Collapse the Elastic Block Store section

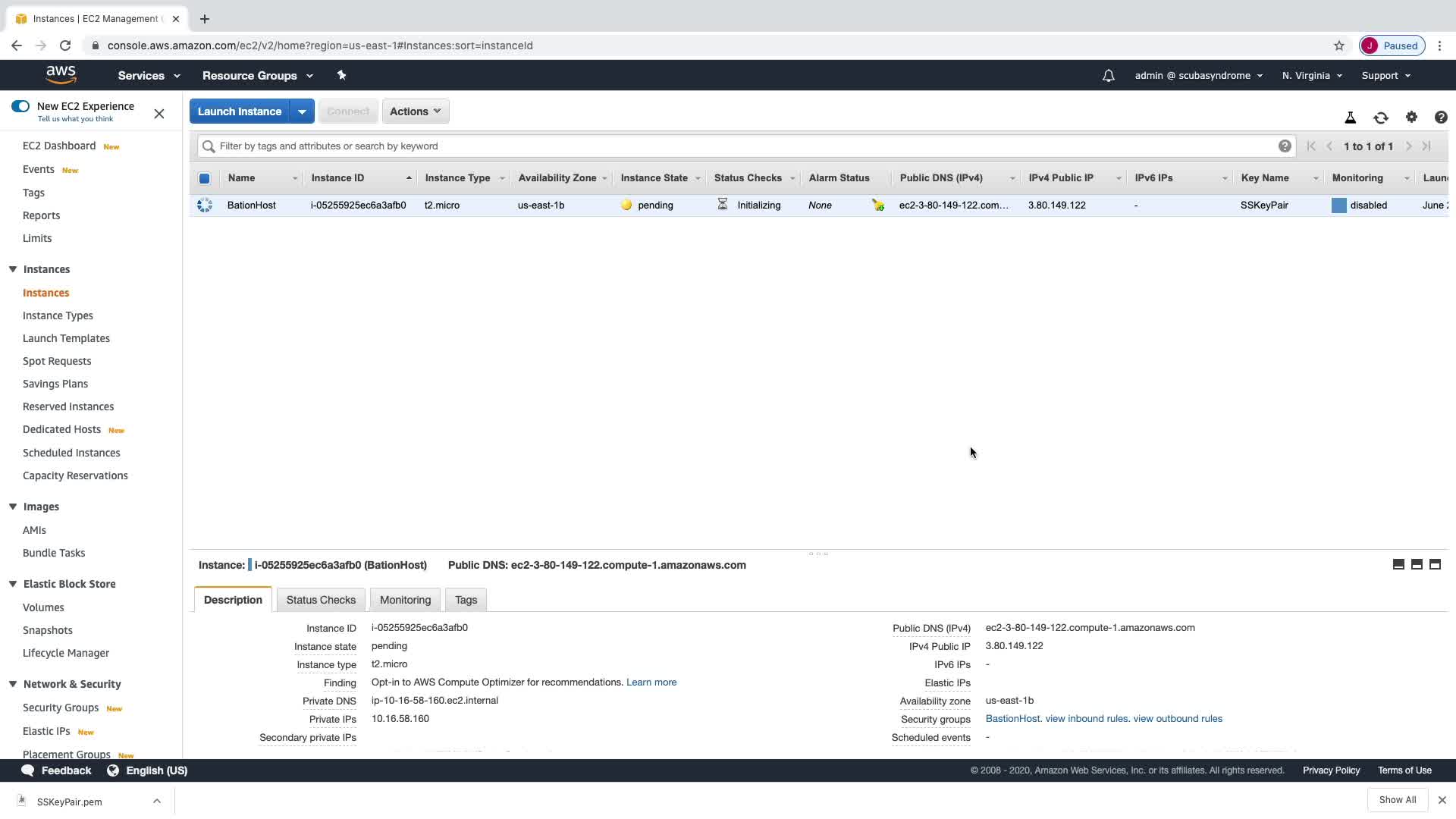coord(13,584)
